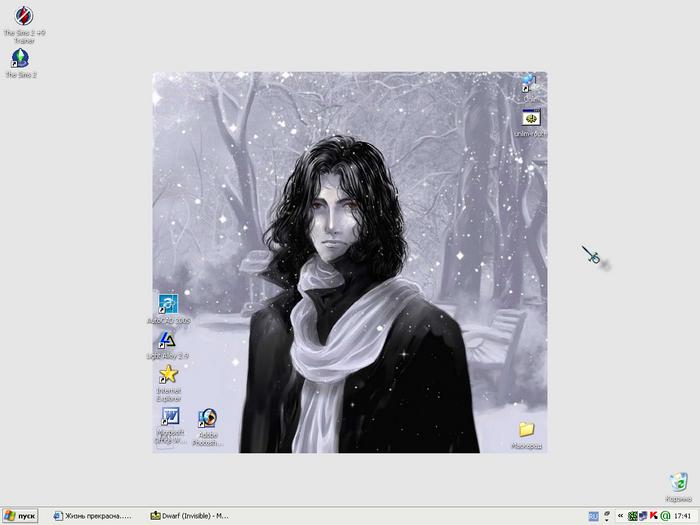
Task: Switch to Dwarf (Invisible) taskbar window
Action: tap(190, 516)
